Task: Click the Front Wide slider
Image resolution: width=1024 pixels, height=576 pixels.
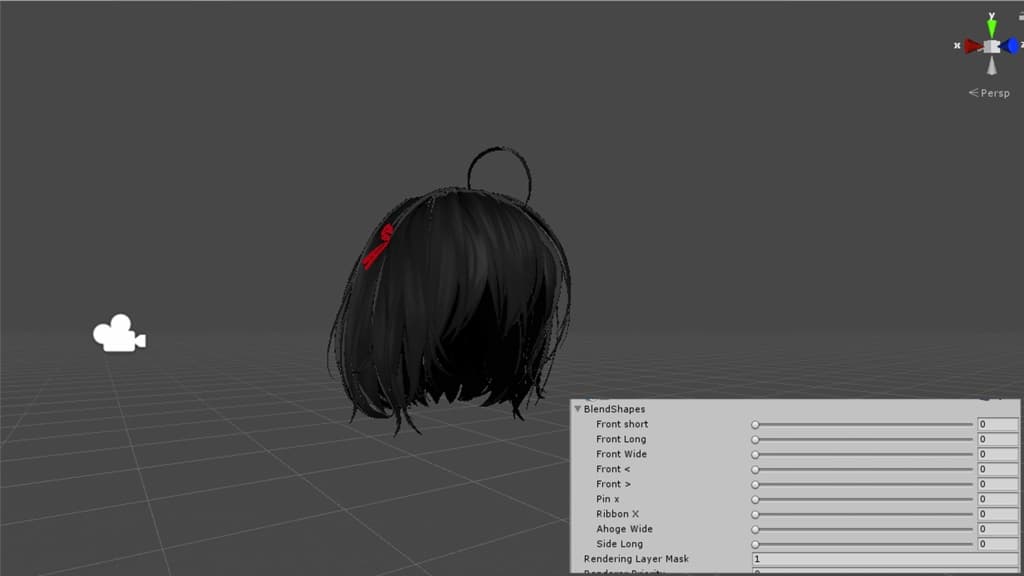Action: 862,455
